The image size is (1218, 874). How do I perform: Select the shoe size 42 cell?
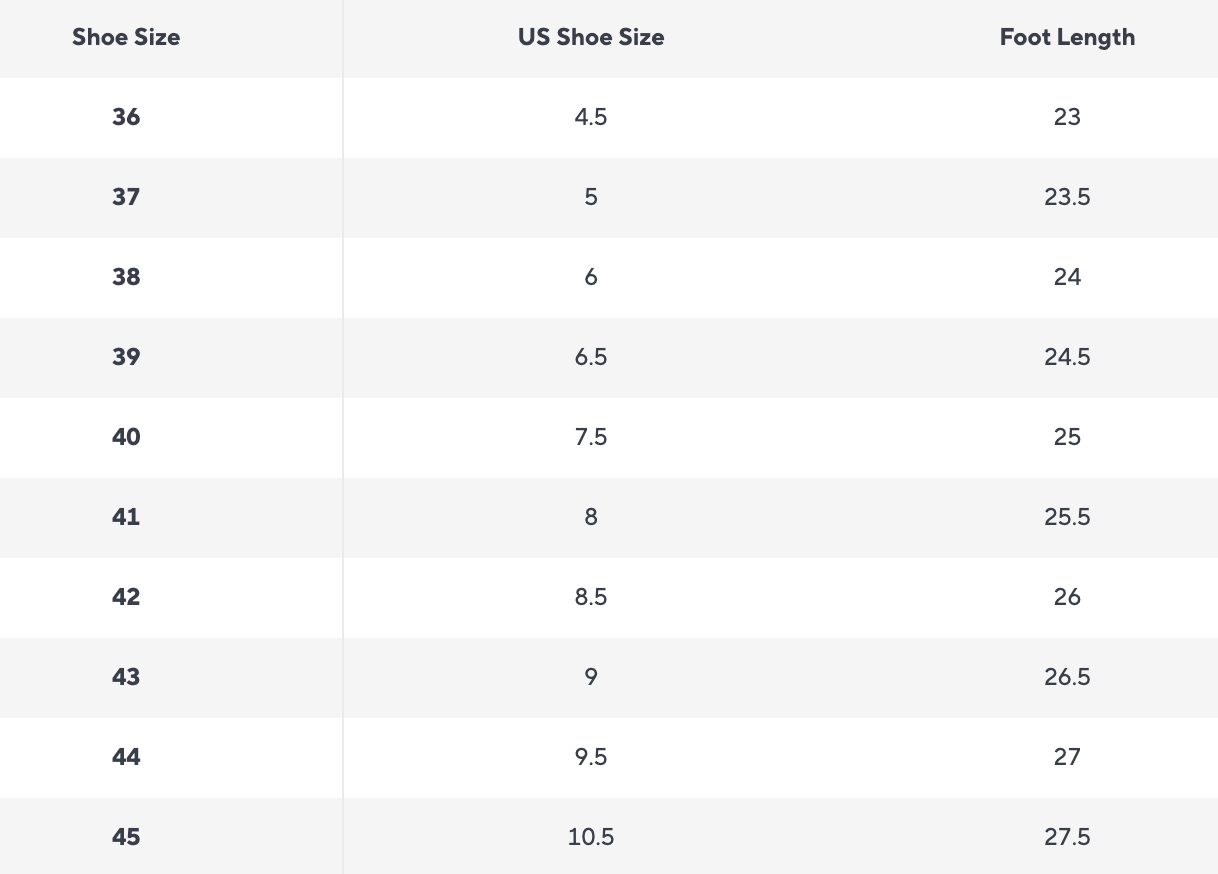click(x=126, y=597)
